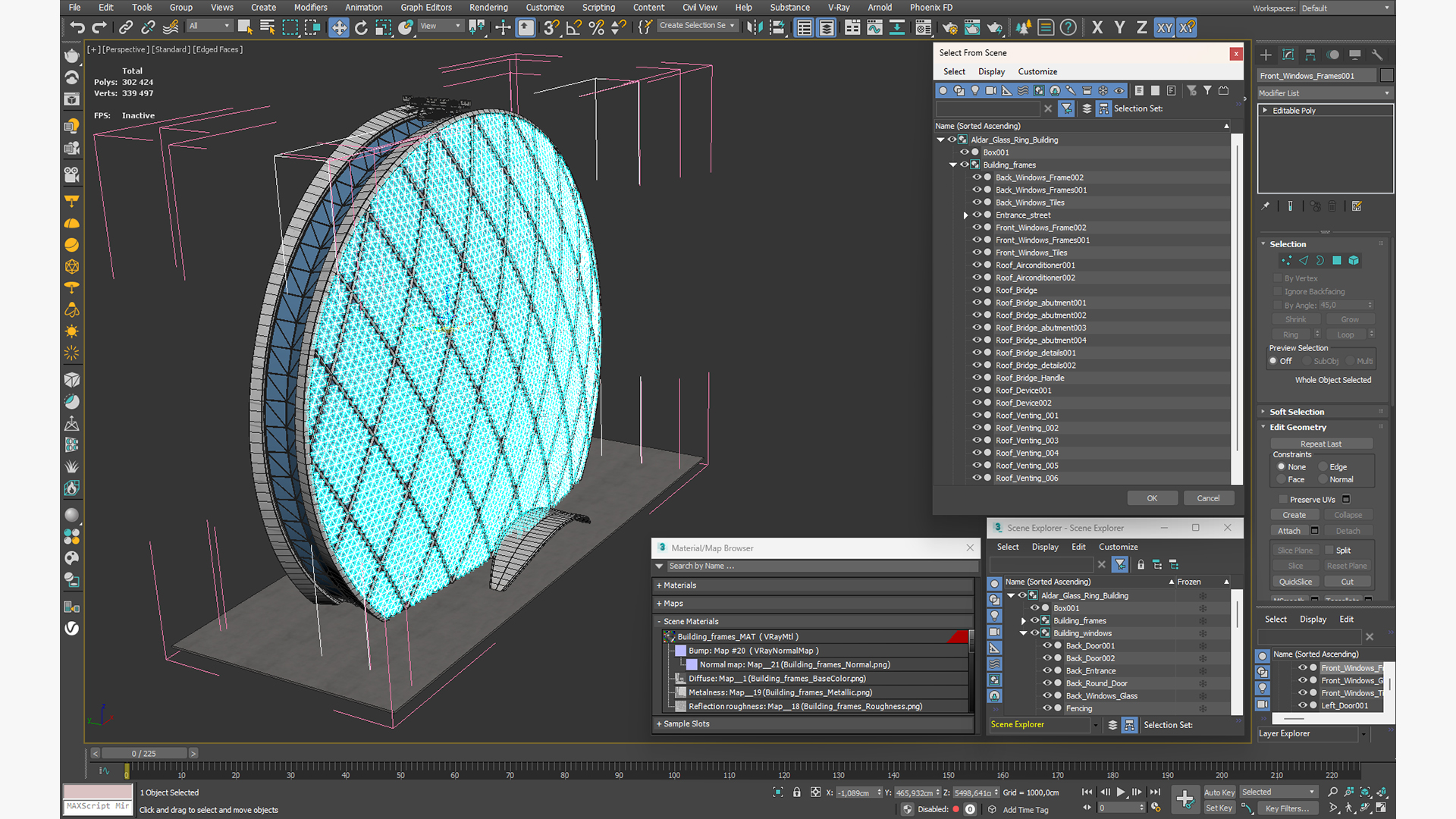Image resolution: width=1456 pixels, height=819 pixels.
Task: Click Cancel in Select From Scene dialog
Action: click(x=1208, y=499)
